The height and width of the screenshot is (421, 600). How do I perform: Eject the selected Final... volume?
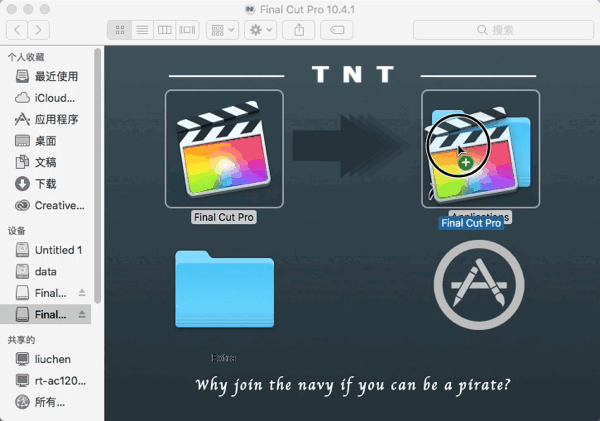click(82, 314)
